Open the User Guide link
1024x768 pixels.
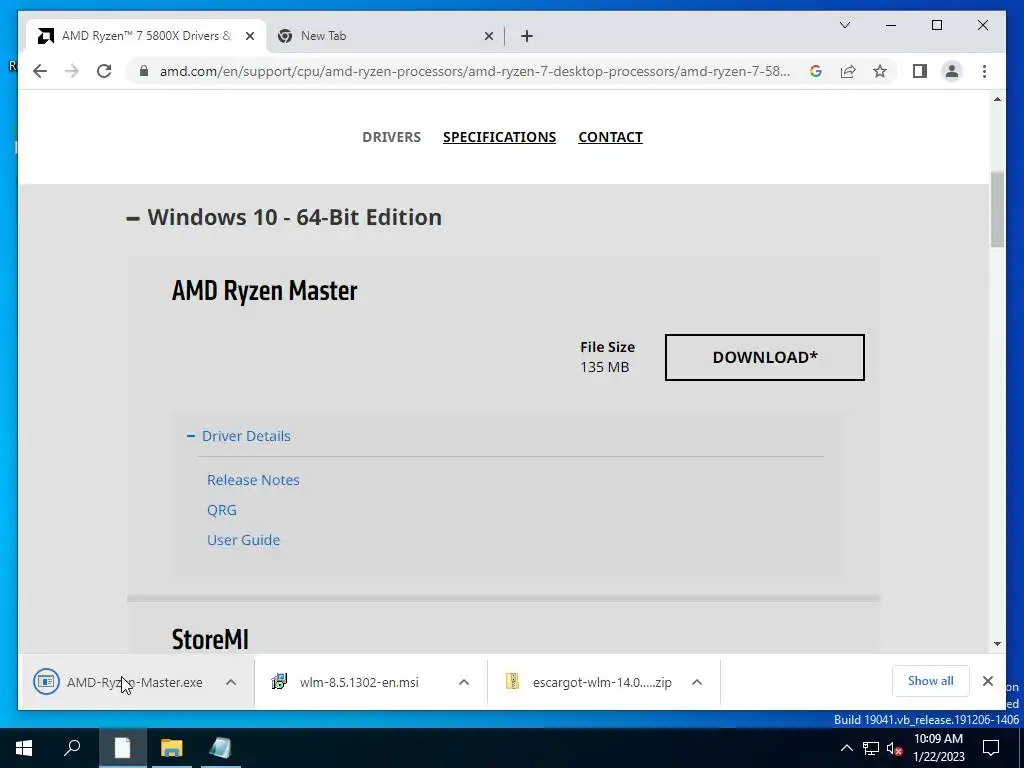244,540
